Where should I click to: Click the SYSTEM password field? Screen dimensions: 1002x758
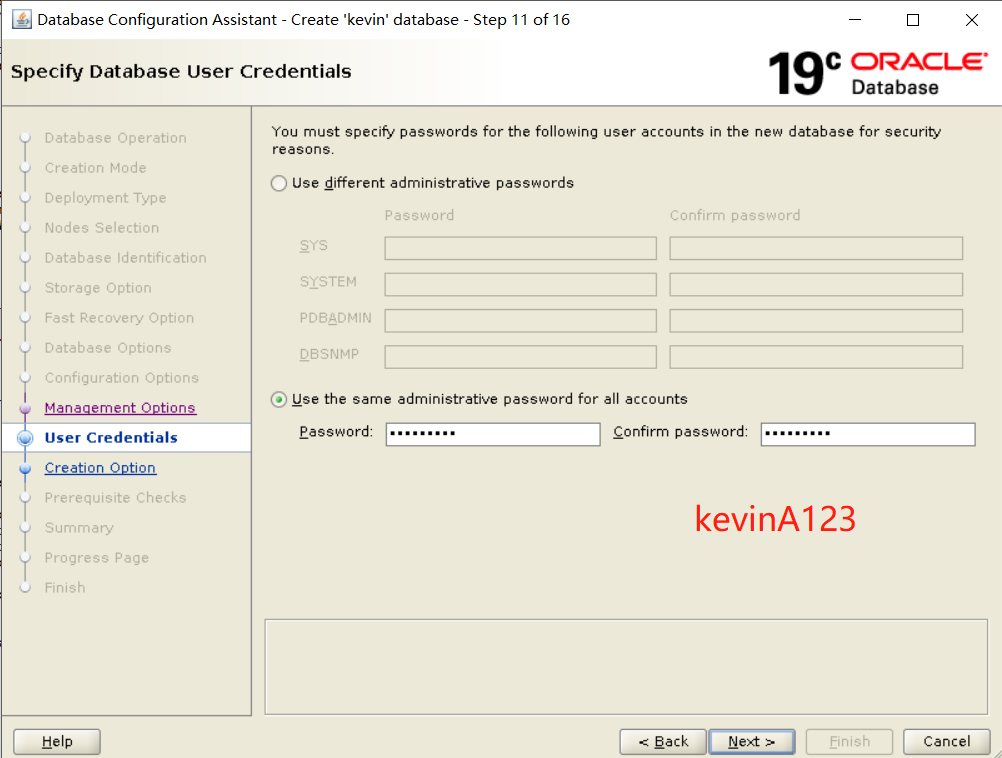(x=520, y=284)
